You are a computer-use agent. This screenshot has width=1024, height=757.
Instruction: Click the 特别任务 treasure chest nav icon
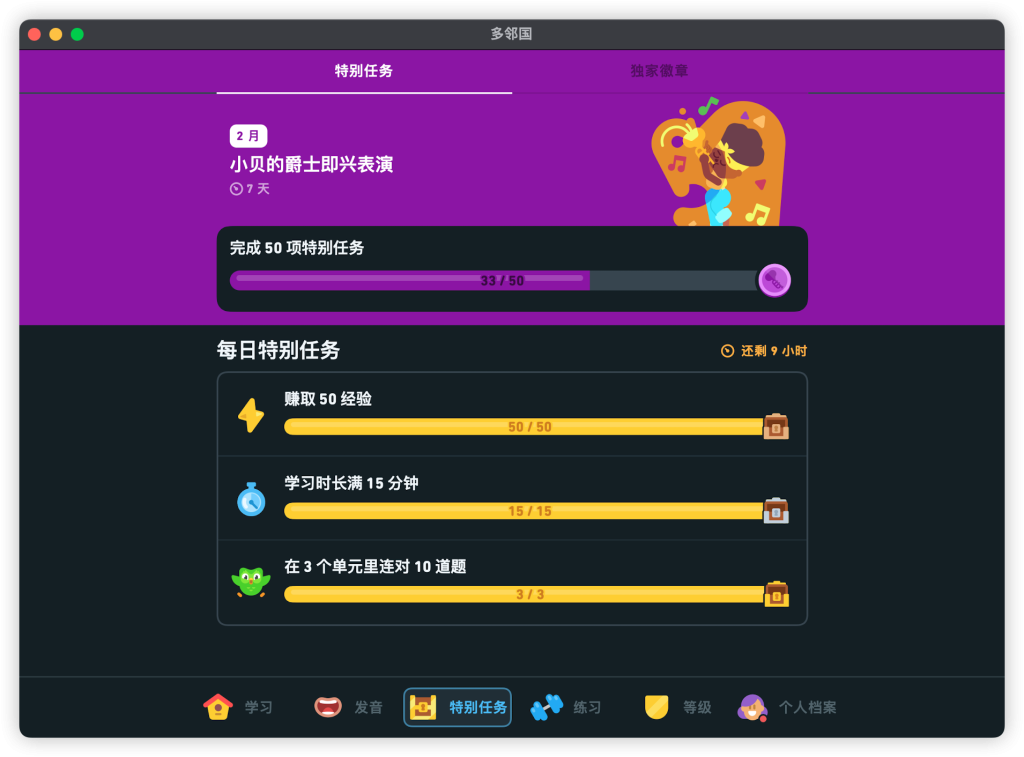(x=423, y=707)
